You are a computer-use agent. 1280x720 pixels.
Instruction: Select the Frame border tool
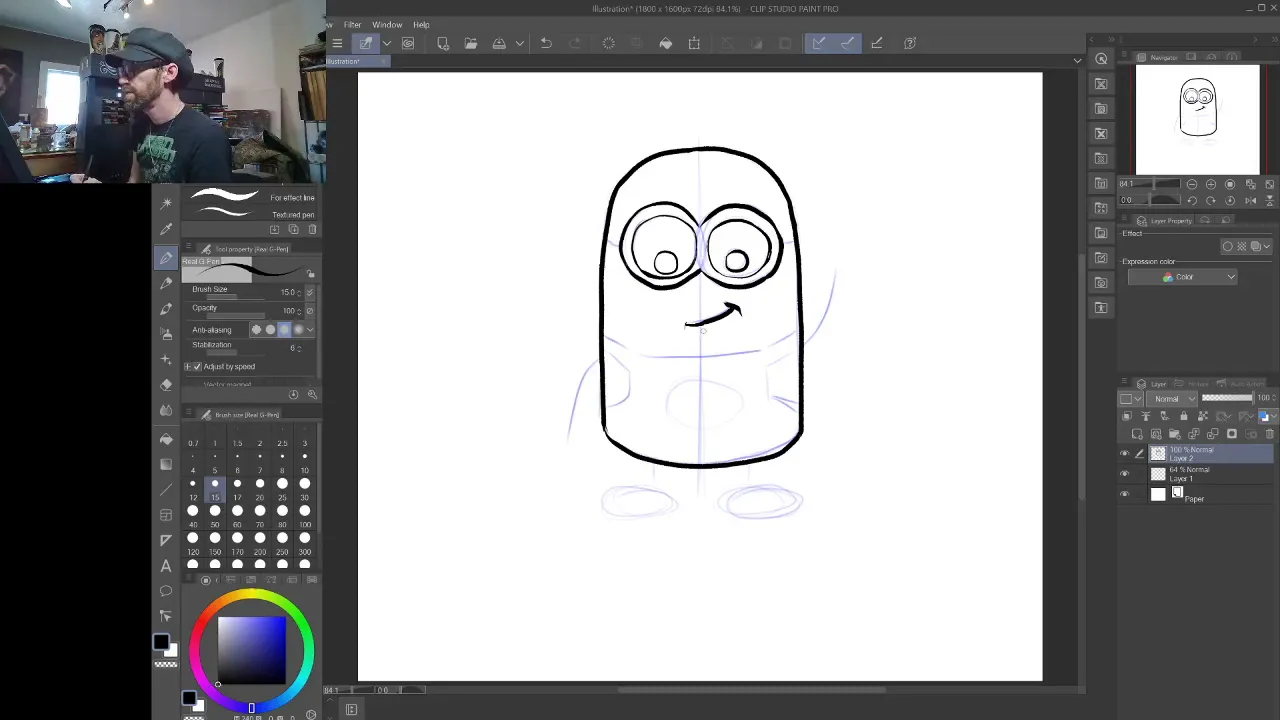pos(166,515)
